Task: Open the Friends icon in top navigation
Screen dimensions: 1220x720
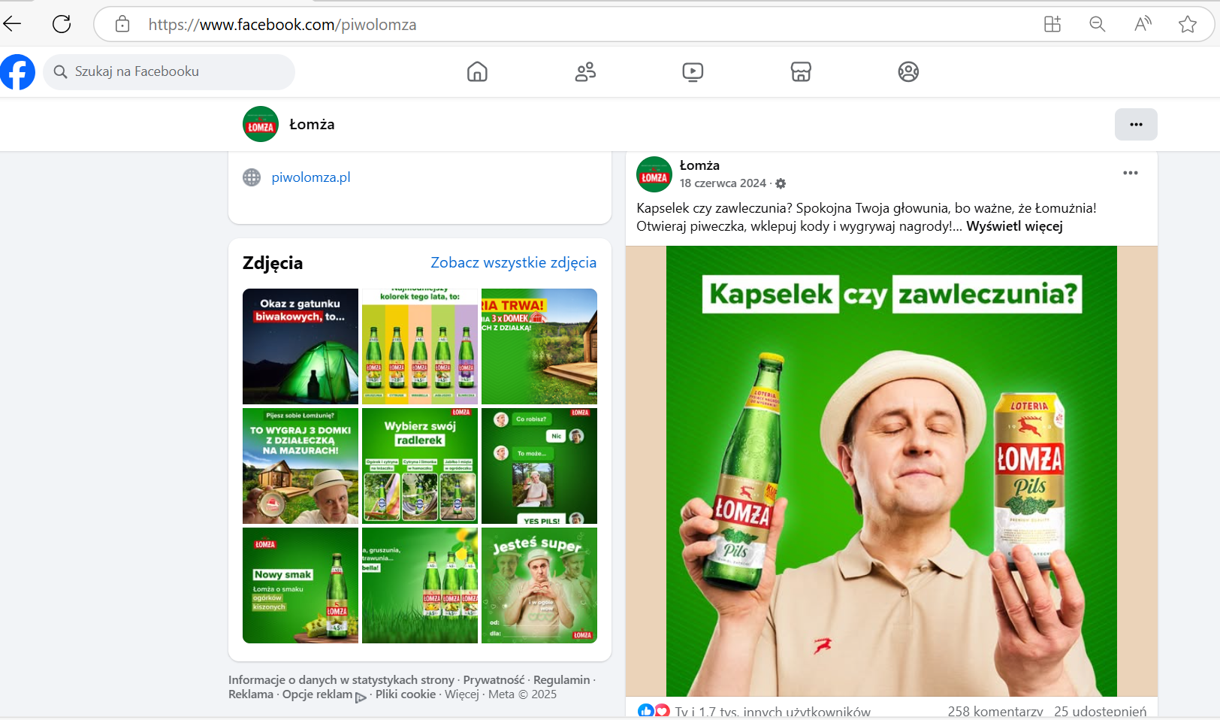Action: [585, 72]
